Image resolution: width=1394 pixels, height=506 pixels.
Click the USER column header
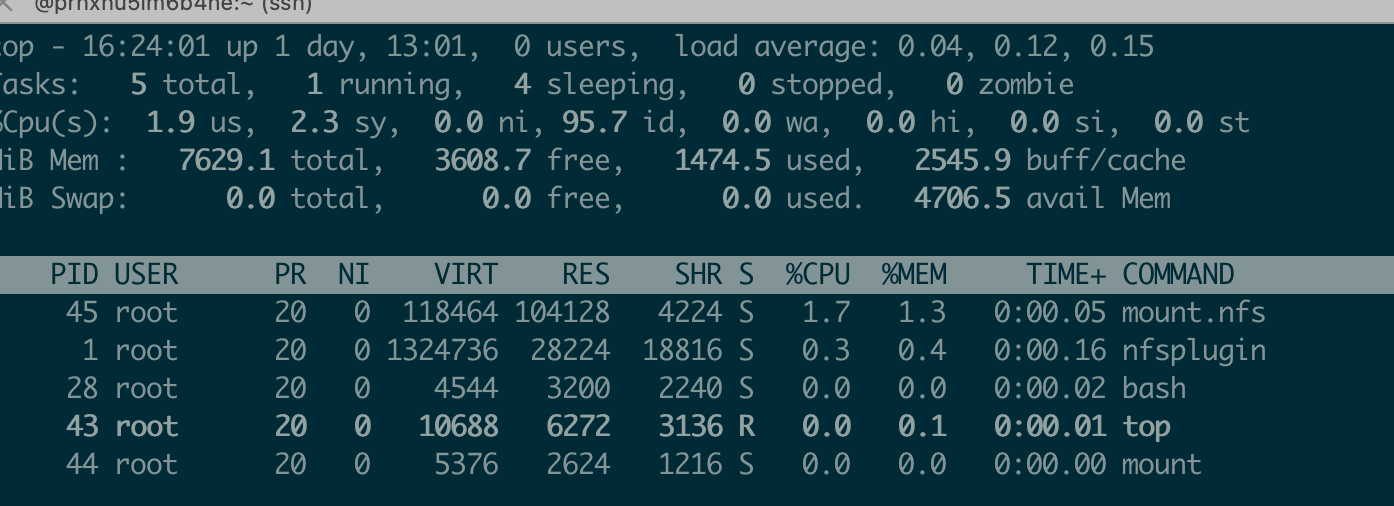tap(146, 274)
